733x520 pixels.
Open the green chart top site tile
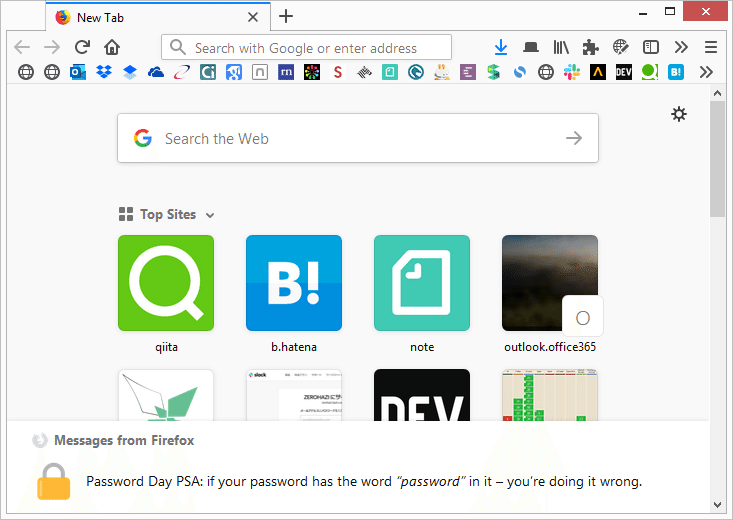point(550,395)
